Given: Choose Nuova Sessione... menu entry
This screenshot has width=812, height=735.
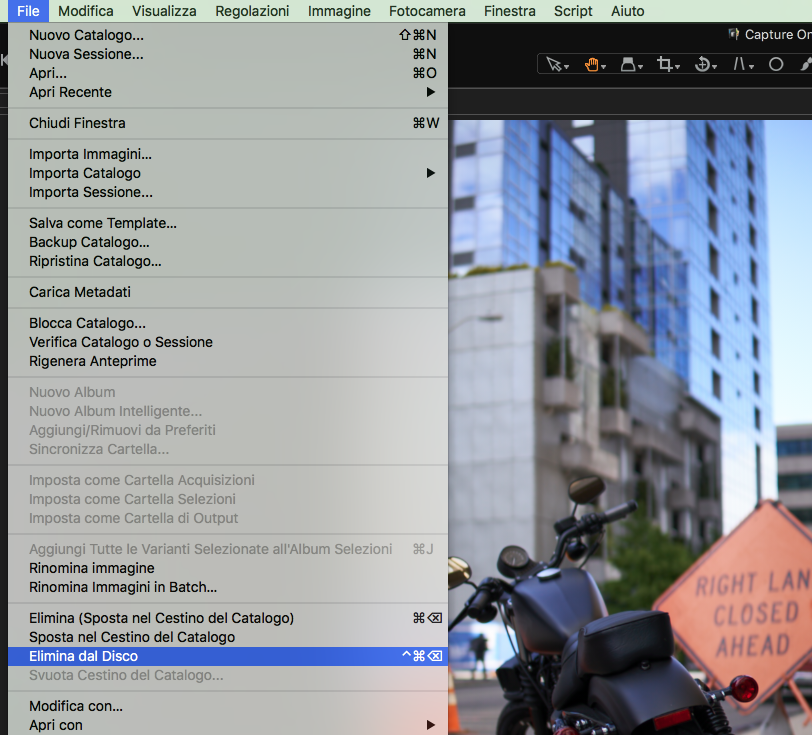Looking at the screenshot, I should click(228, 54).
